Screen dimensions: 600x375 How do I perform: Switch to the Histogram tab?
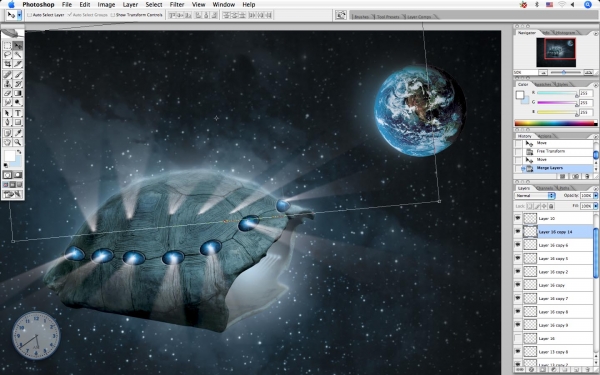565,33
